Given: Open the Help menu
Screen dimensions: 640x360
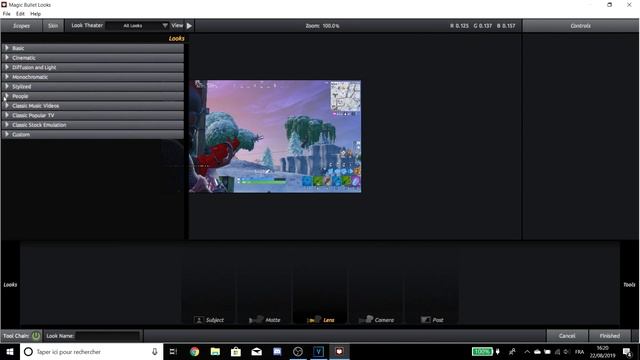Looking at the screenshot, I should (x=36, y=14).
